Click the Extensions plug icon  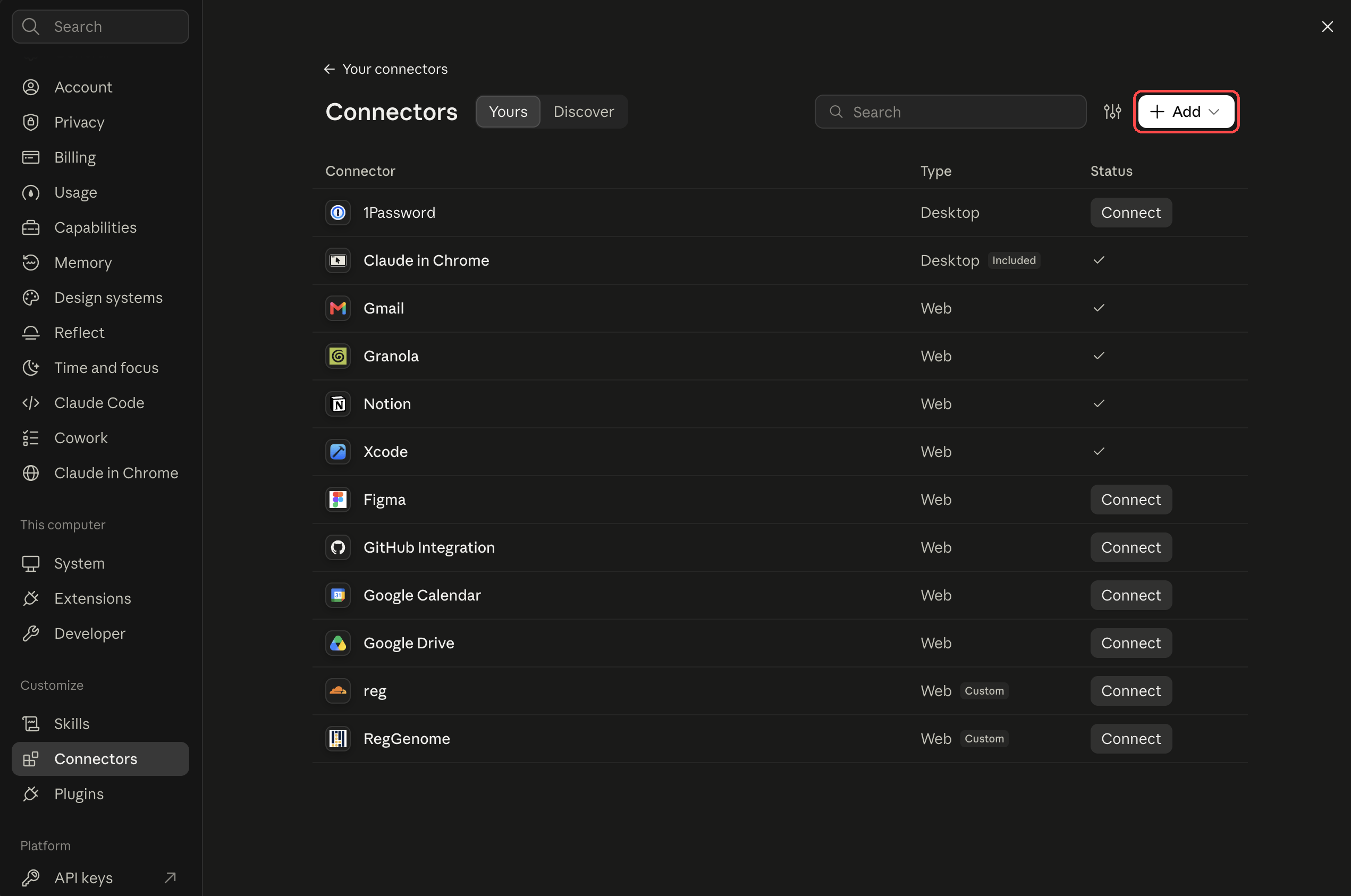pos(31,598)
